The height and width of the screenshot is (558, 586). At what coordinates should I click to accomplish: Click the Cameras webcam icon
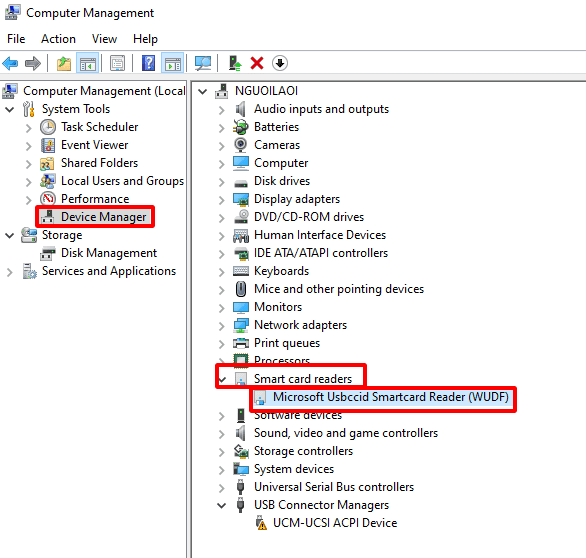(x=241, y=145)
